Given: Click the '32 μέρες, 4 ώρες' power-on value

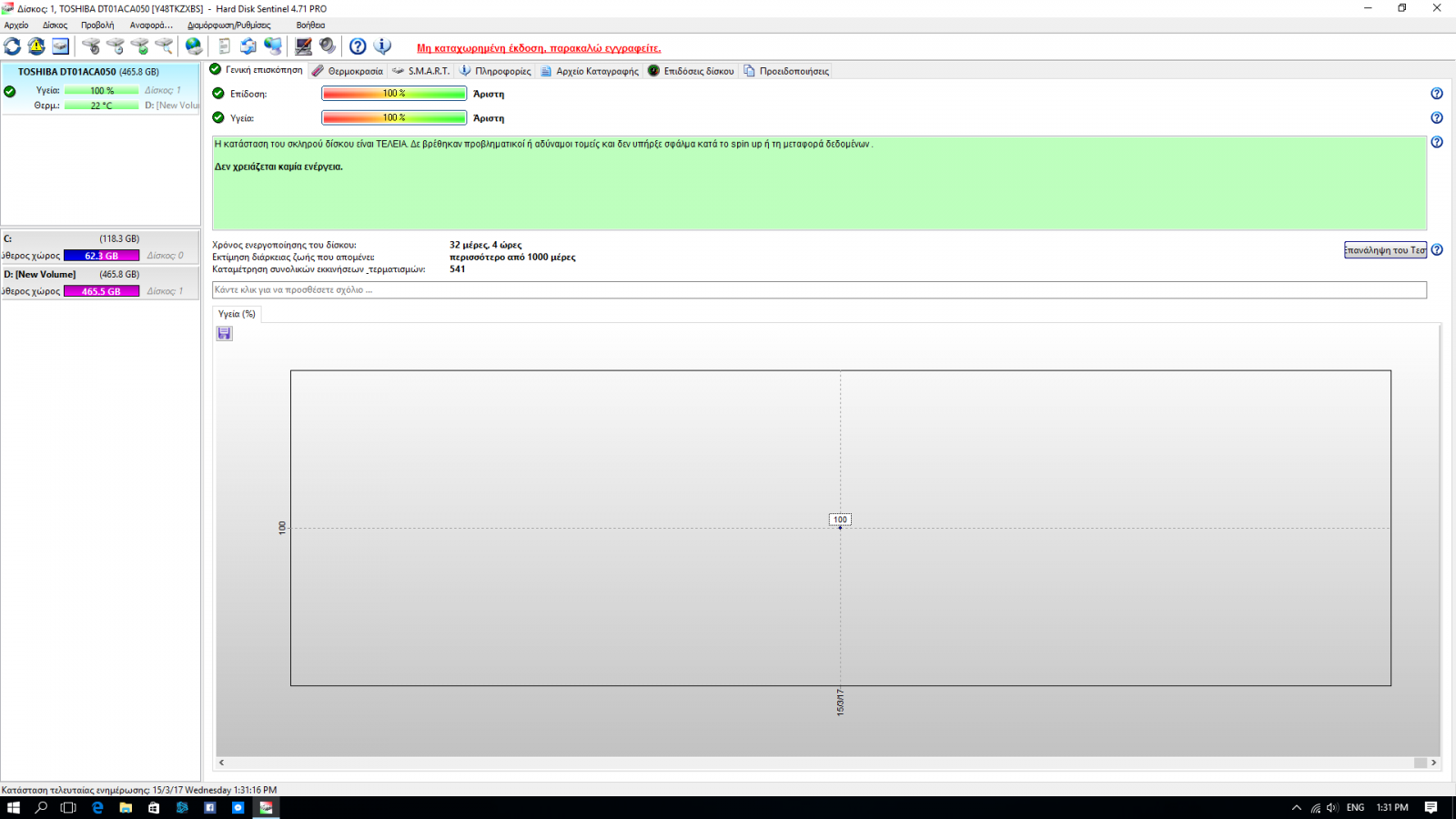Looking at the screenshot, I should pos(486,245).
